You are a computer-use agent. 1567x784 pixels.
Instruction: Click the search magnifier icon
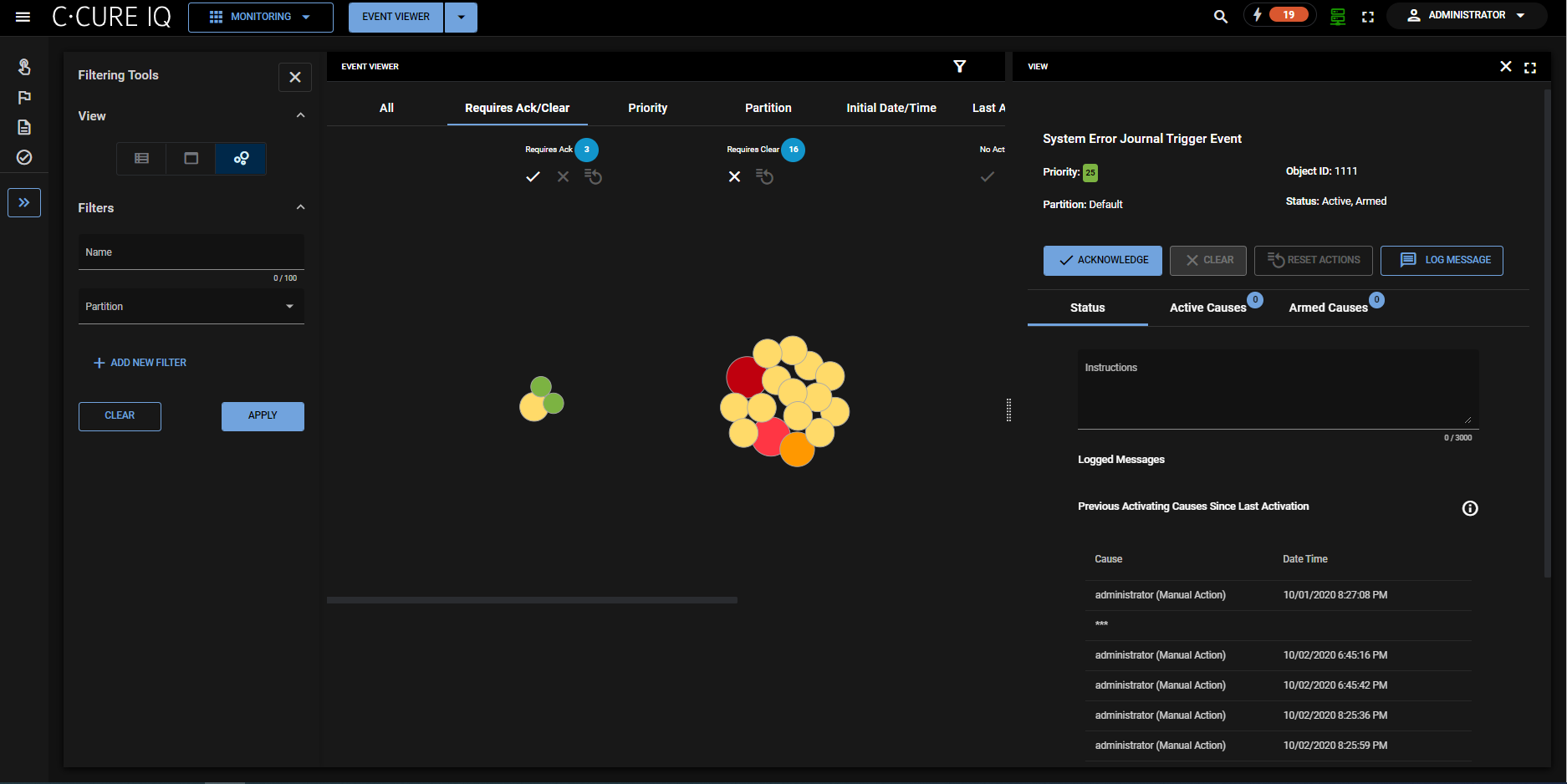[1220, 17]
